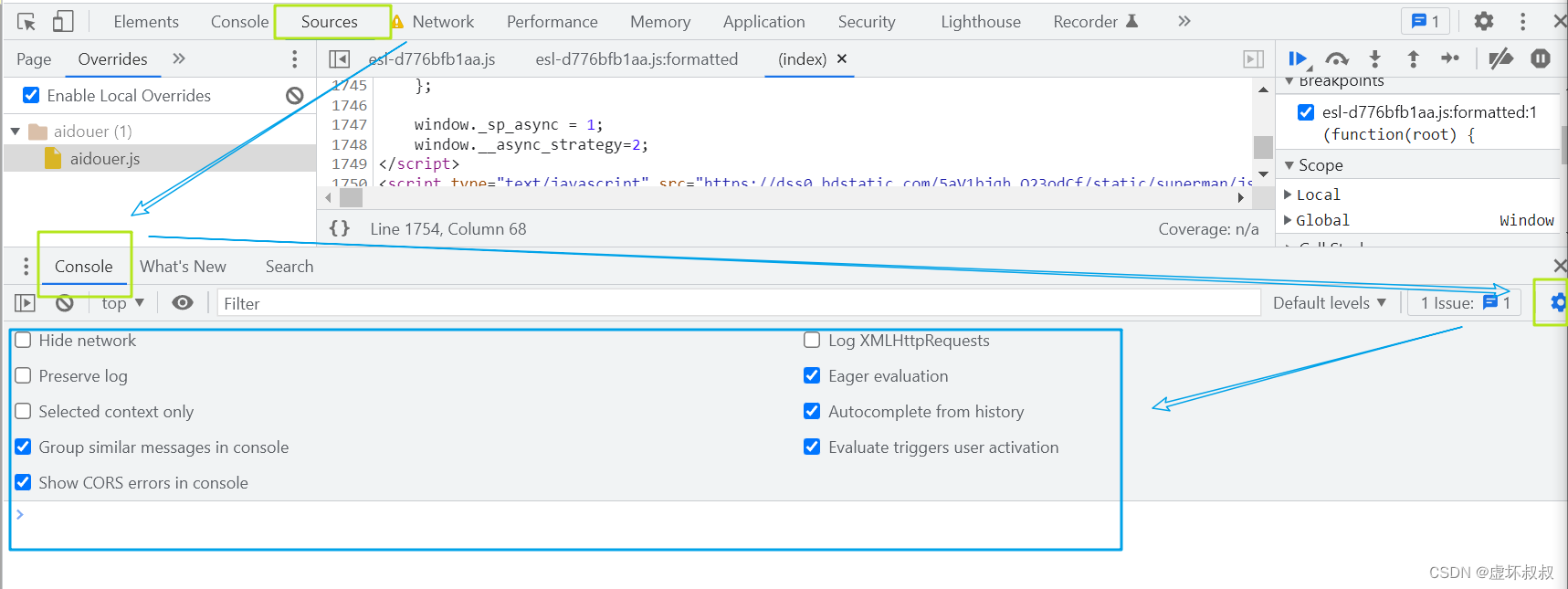Open the Default levels dropdown
This screenshot has height=589, width=1568.
(x=1330, y=302)
